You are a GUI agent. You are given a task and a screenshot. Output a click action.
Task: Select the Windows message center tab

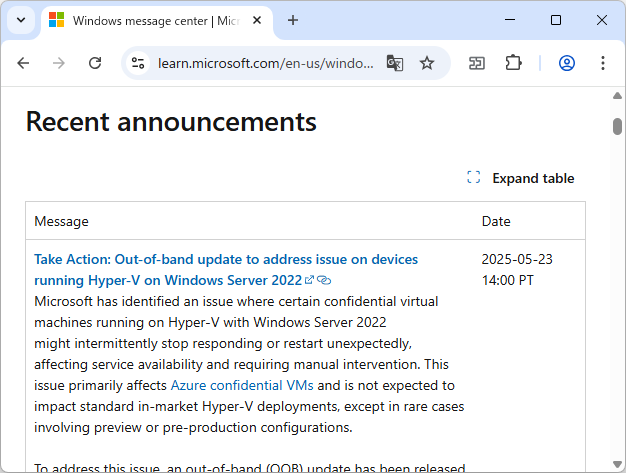(x=157, y=21)
